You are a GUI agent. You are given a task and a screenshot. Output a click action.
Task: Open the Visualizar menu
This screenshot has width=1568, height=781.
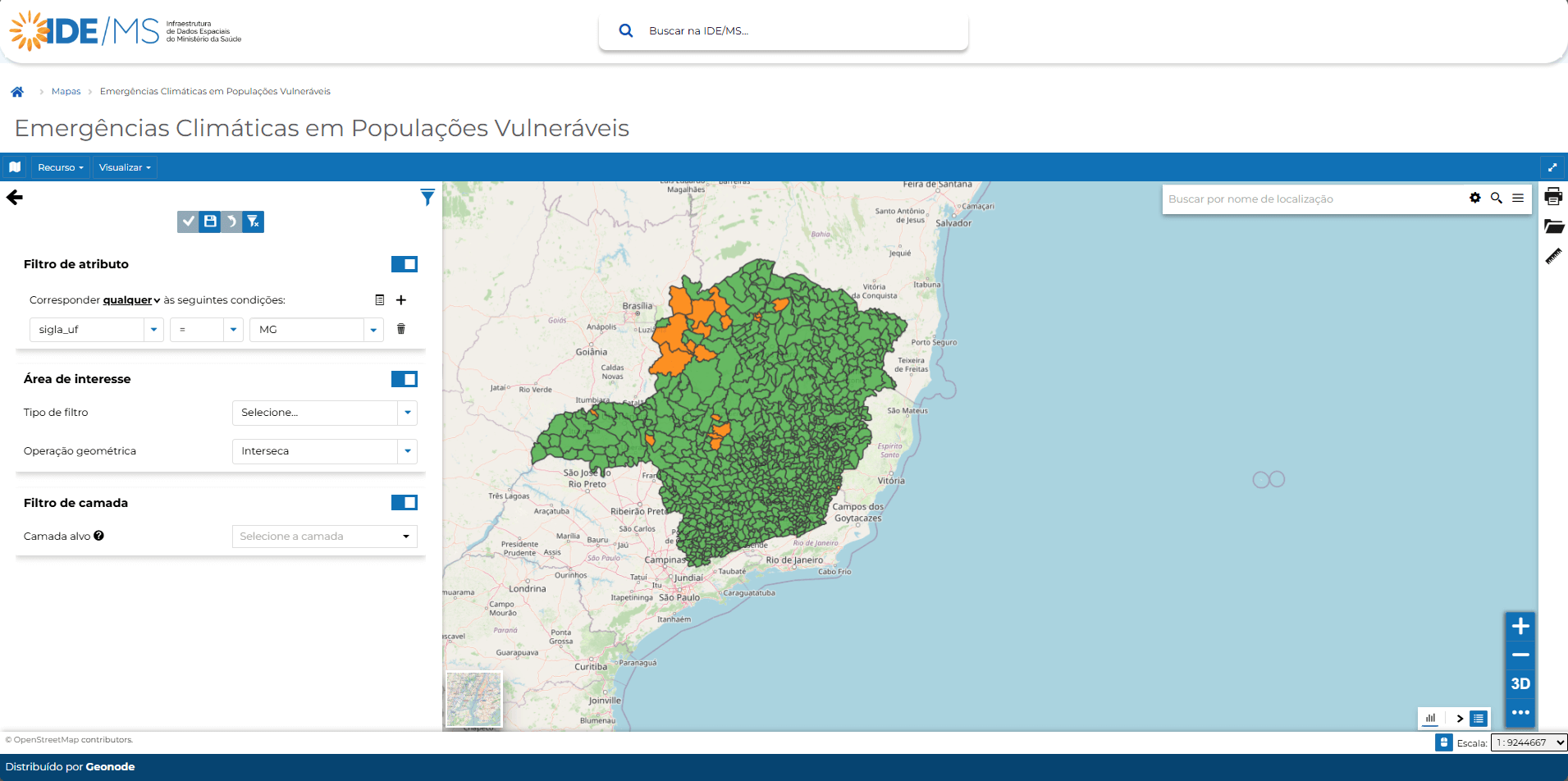coord(123,167)
